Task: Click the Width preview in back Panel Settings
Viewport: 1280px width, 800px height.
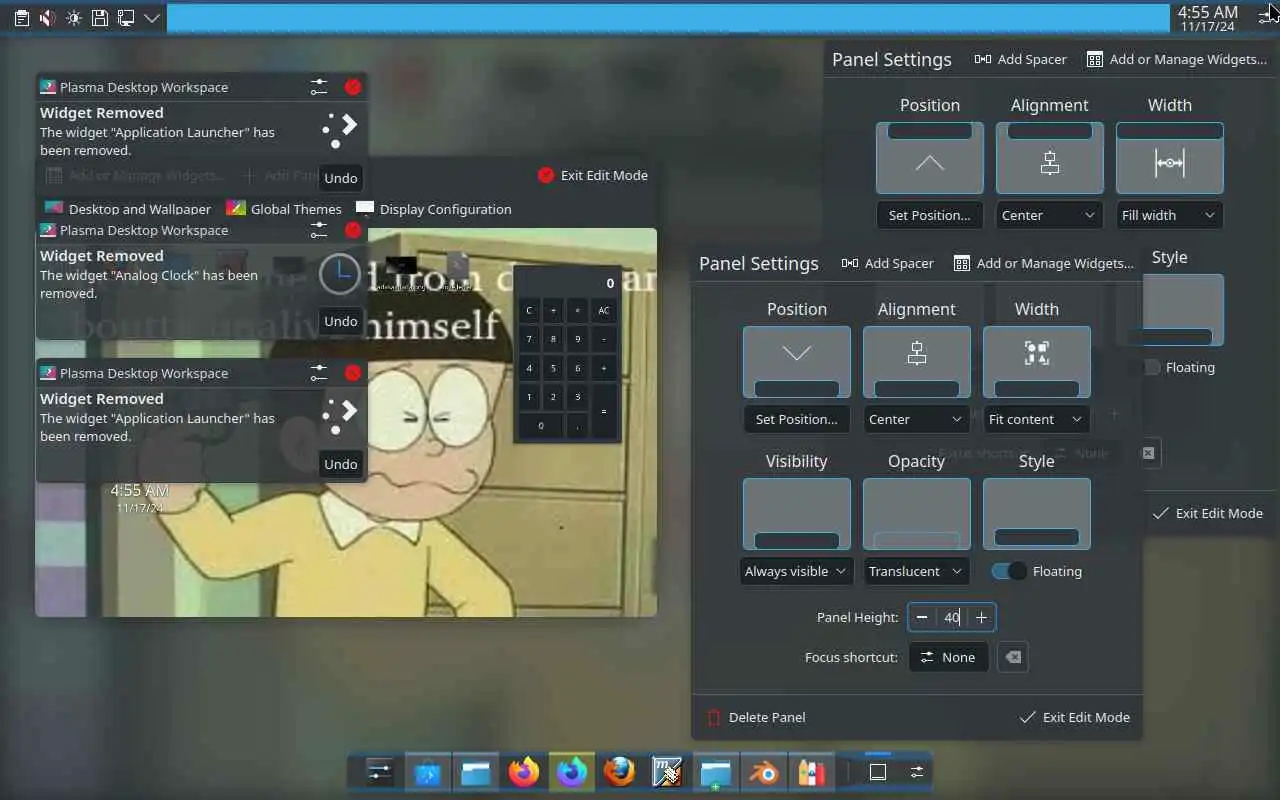Action: pyautogui.click(x=1170, y=158)
